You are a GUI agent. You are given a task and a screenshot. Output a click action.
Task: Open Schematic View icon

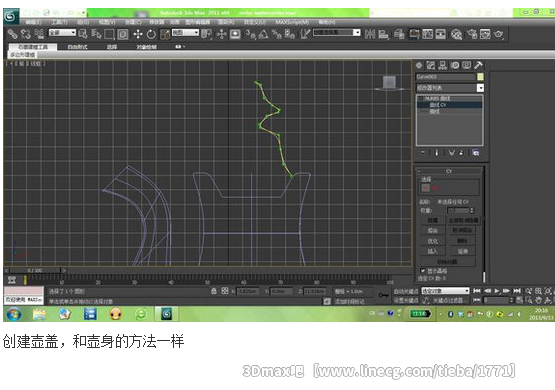point(441,34)
